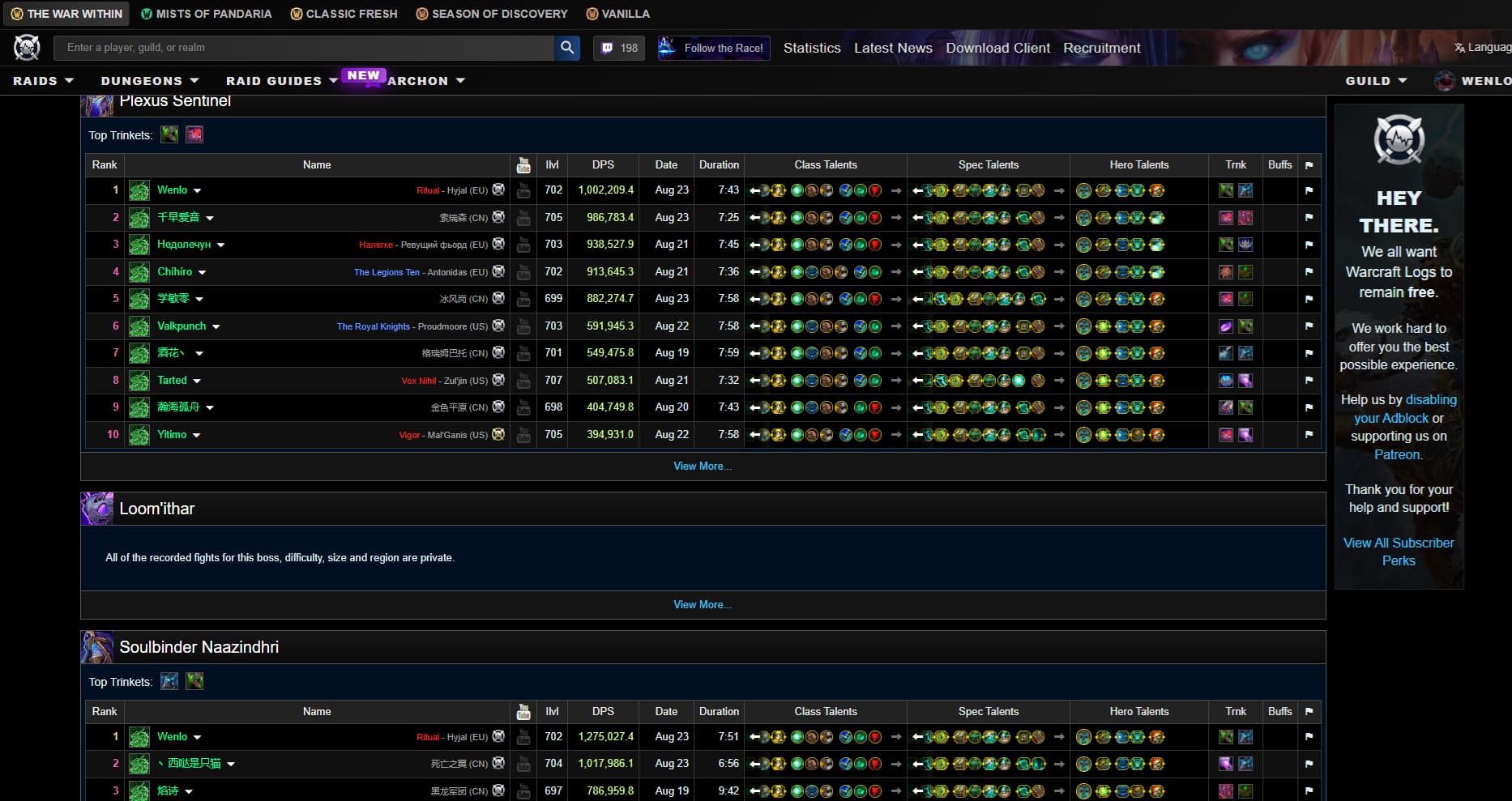Screen dimensions: 1512x801
Task: Click the Warcraft Logs ad panel logo
Action: 1399,140
